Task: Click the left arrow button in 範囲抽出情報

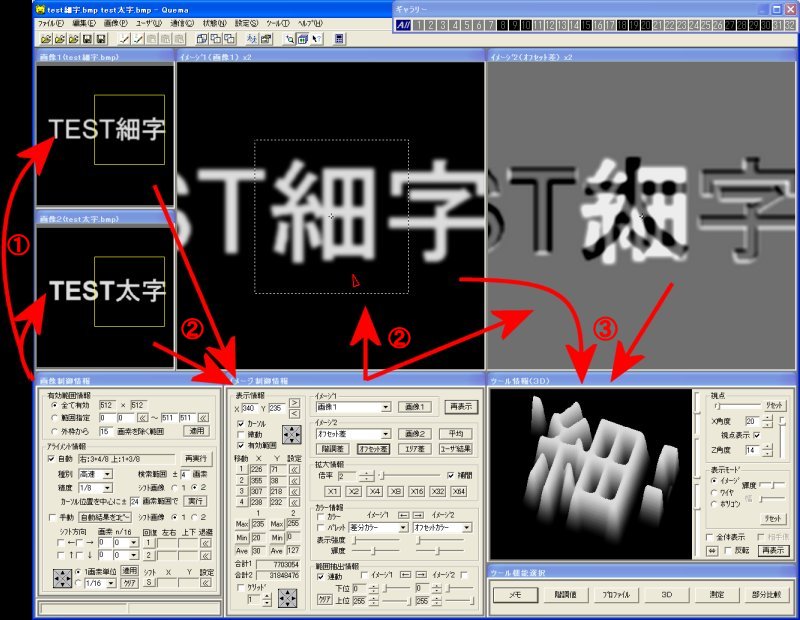Action: coord(406,575)
